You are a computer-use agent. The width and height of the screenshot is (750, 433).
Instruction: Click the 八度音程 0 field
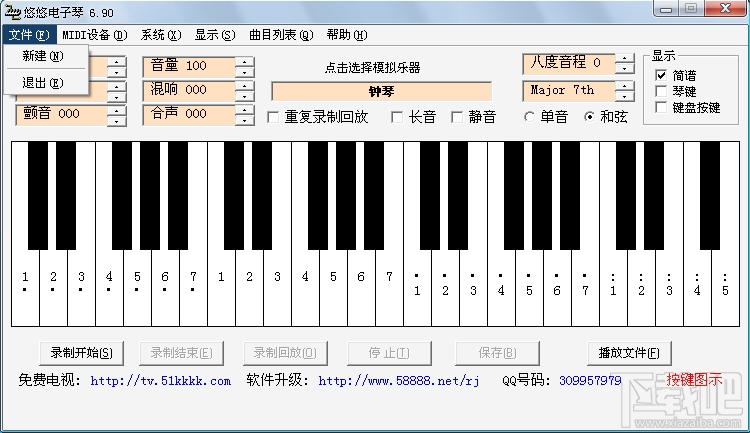point(569,64)
